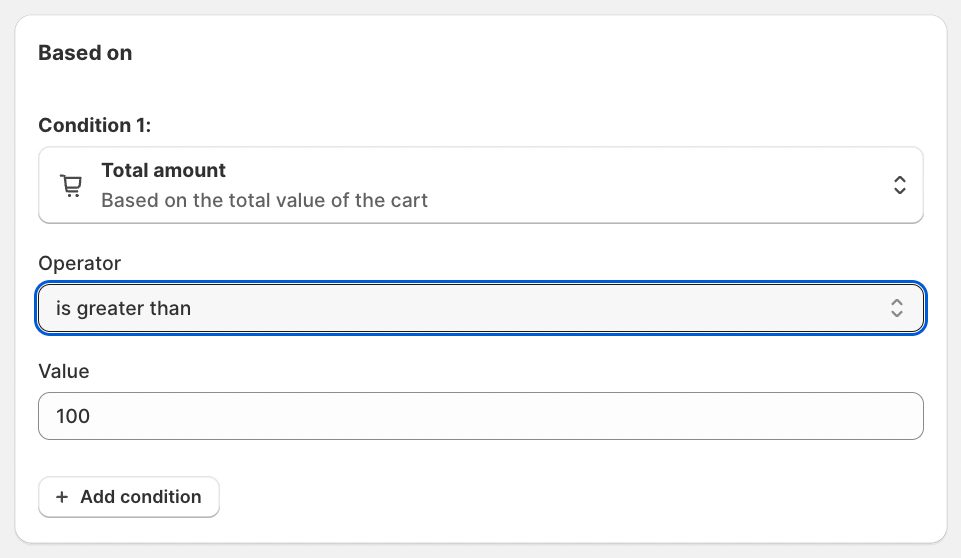Expand the Operator select box
961x558 pixels.
[x=480, y=308]
